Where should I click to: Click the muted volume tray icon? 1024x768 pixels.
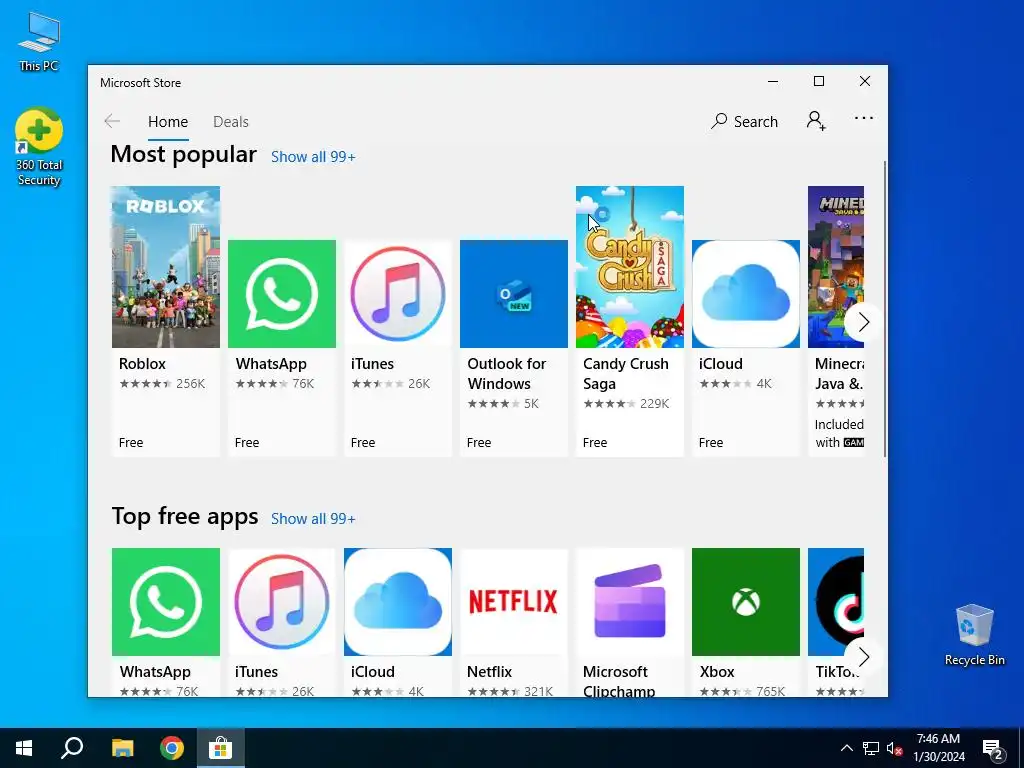point(894,748)
